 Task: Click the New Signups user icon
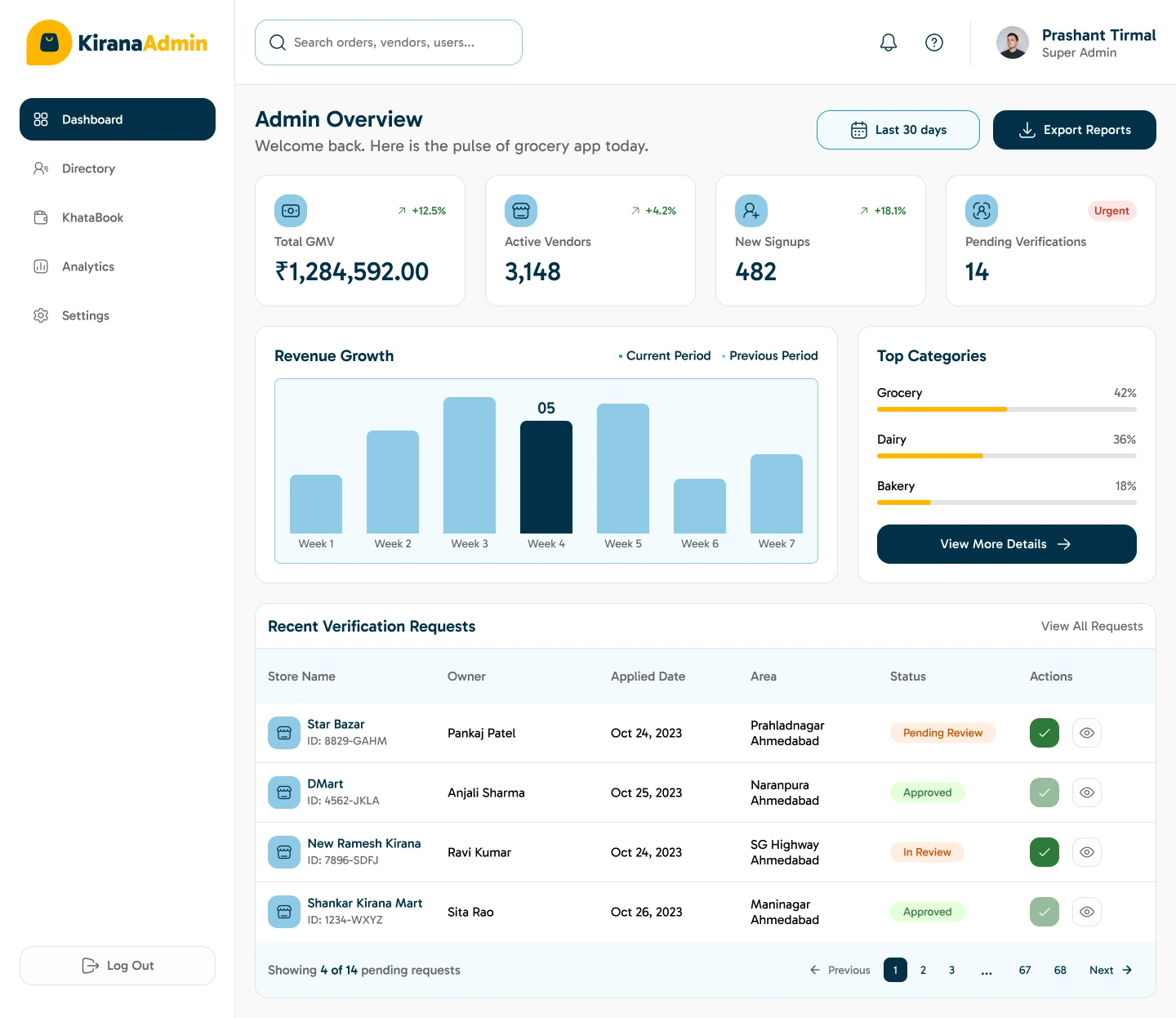pos(751,211)
